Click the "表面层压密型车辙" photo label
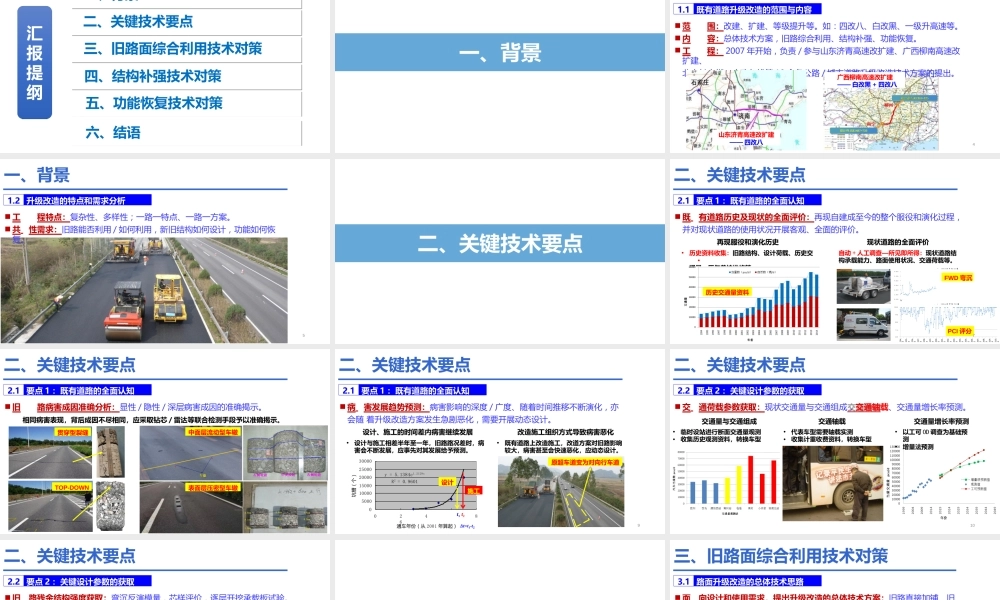 (213, 487)
